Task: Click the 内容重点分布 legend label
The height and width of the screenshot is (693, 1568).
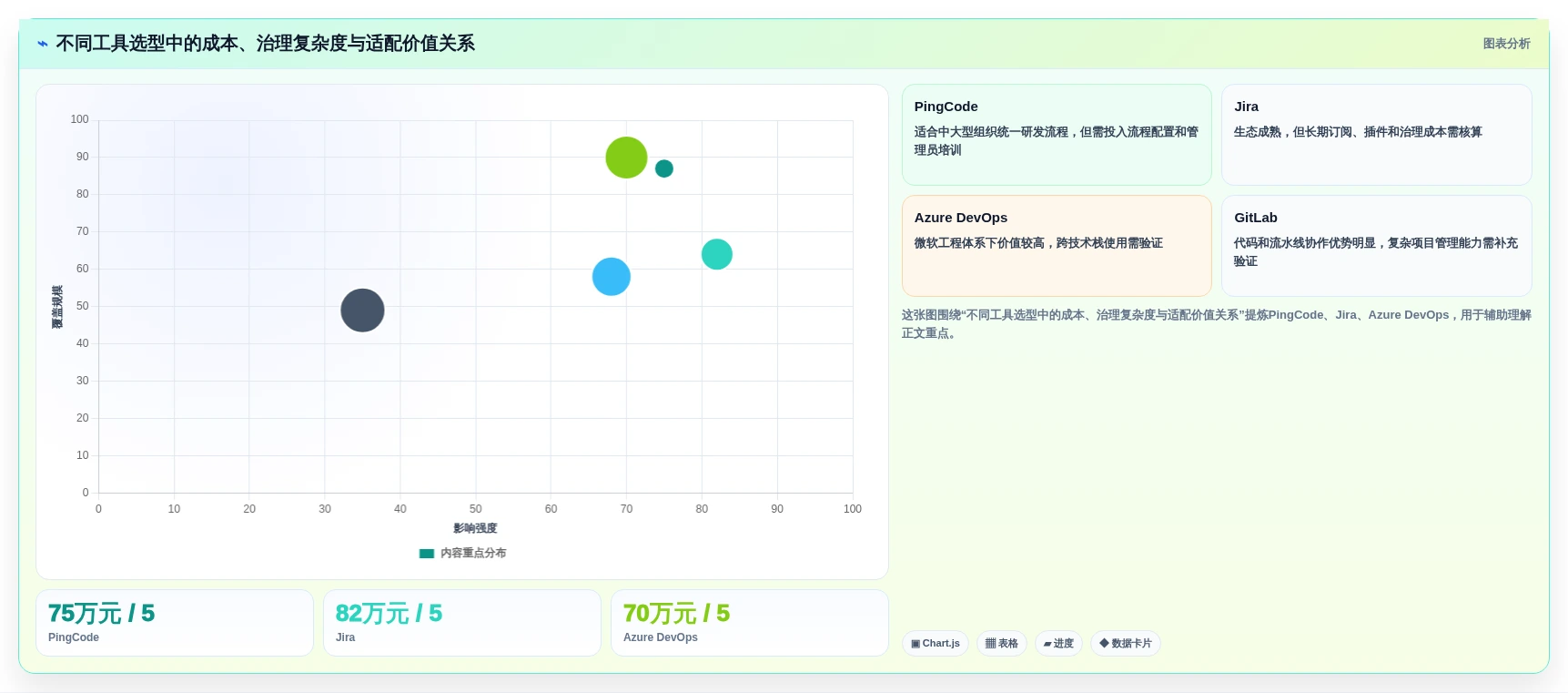Action: 473,554
